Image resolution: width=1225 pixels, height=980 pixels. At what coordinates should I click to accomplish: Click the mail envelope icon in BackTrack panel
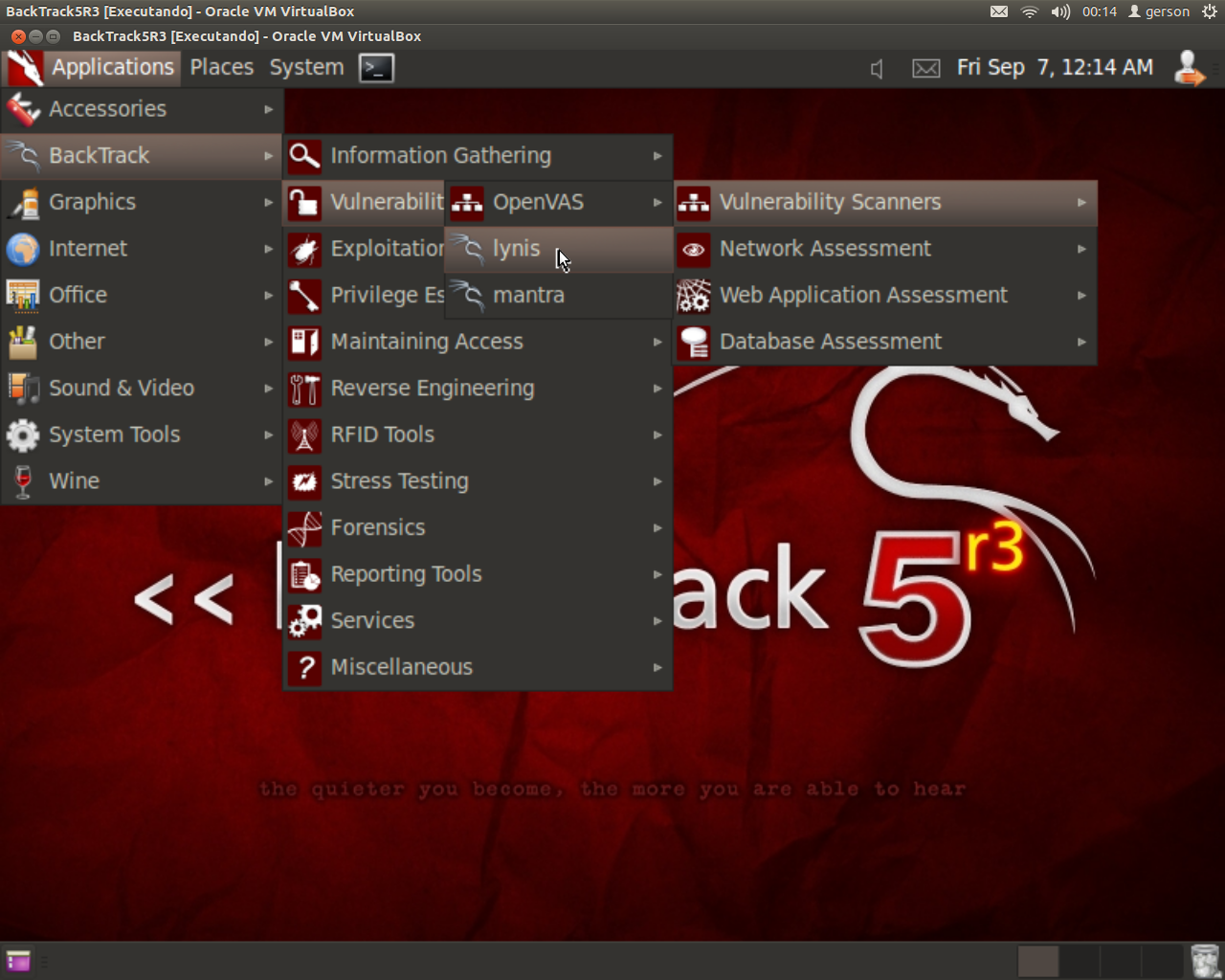tap(925, 69)
